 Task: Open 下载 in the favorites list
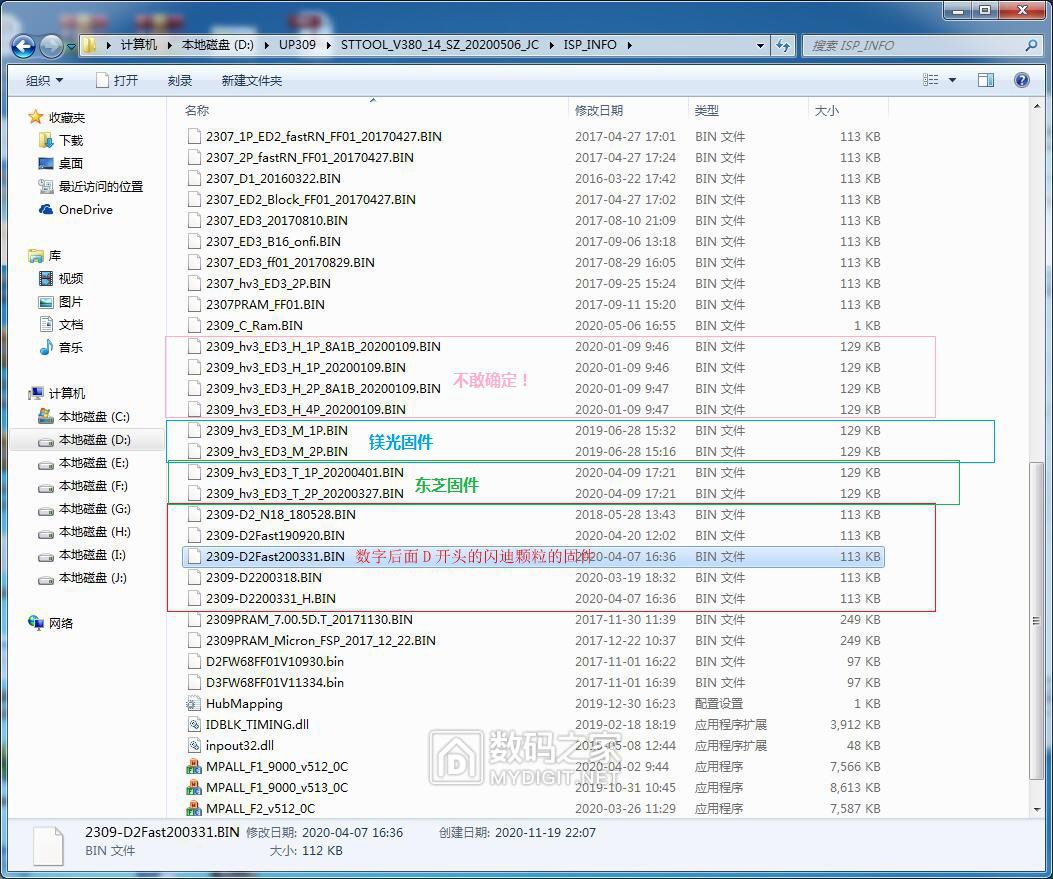point(71,140)
